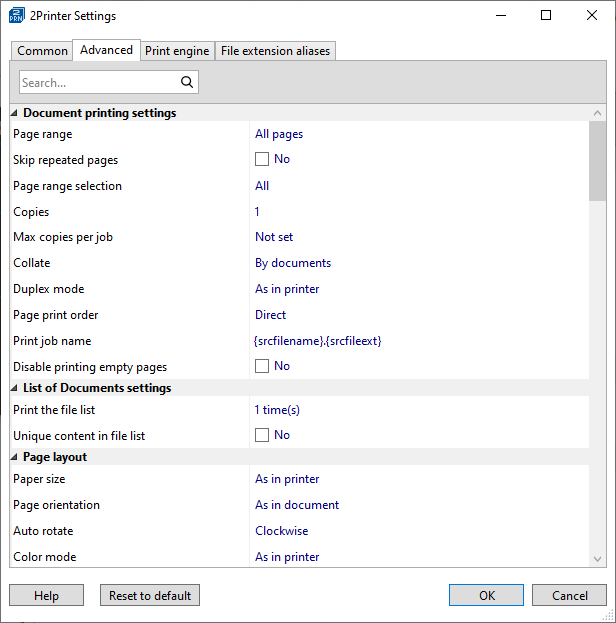Go to File extension aliases tab
This screenshot has height=623, width=616.
(275, 51)
